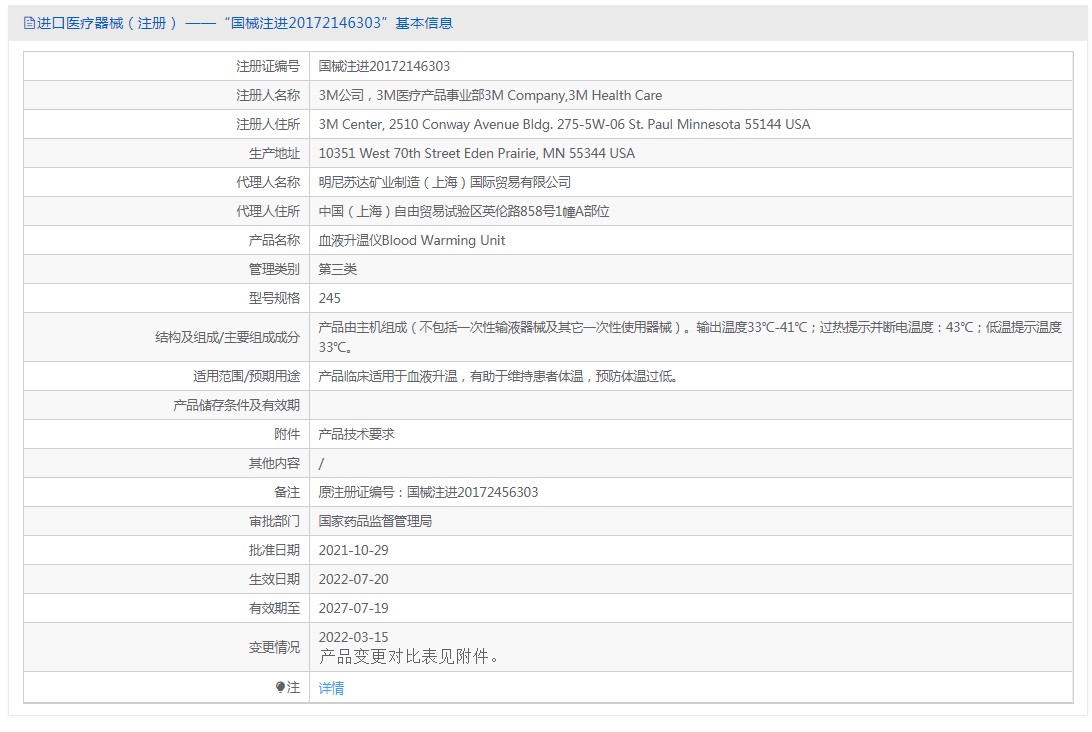1092x732 pixels.
Task: Click the 型号规格 label
Action: [274, 298]
